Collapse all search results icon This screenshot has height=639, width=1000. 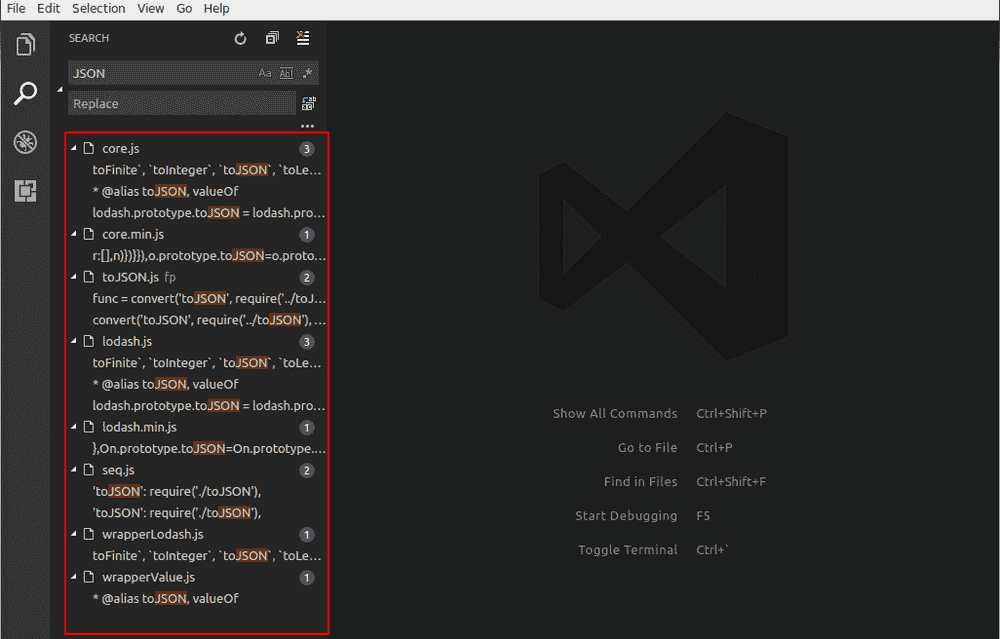click(x=272, y=38)
